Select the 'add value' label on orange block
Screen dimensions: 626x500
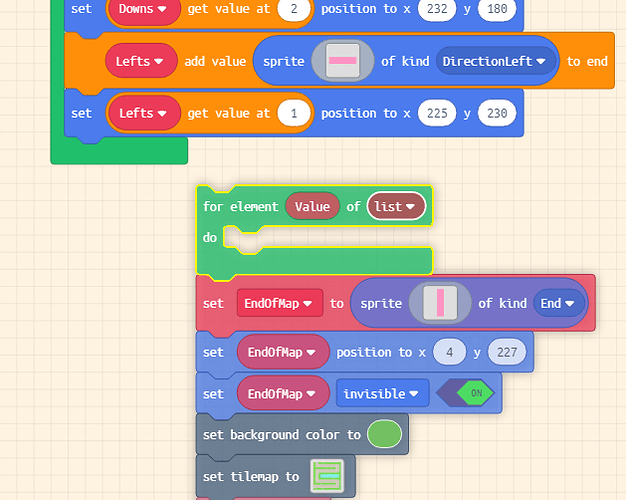pos(215,62)
